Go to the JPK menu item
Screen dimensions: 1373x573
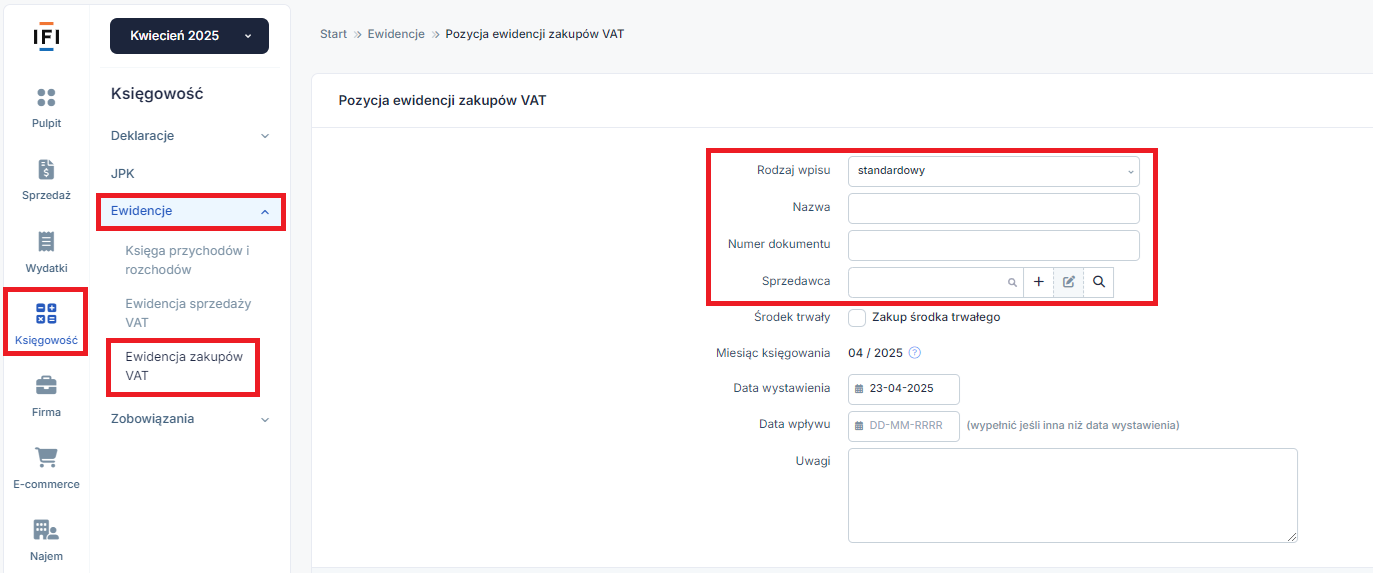pyautogui.click(x=123, y=173)
